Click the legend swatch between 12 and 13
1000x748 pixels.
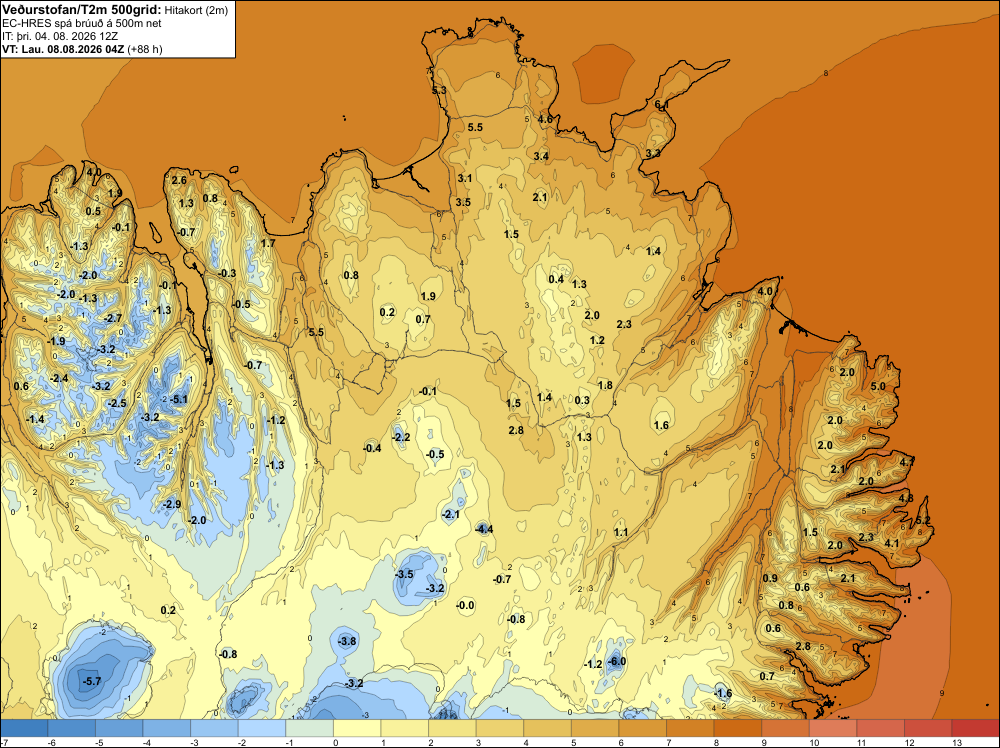[928, 728]
